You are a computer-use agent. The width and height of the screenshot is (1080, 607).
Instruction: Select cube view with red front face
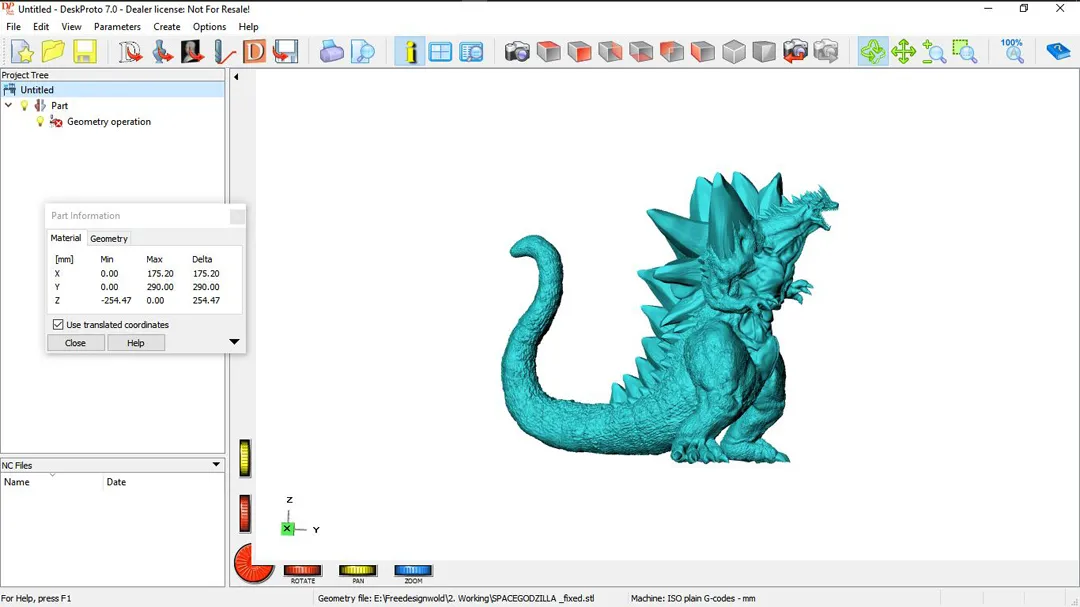tap(579, 52)
